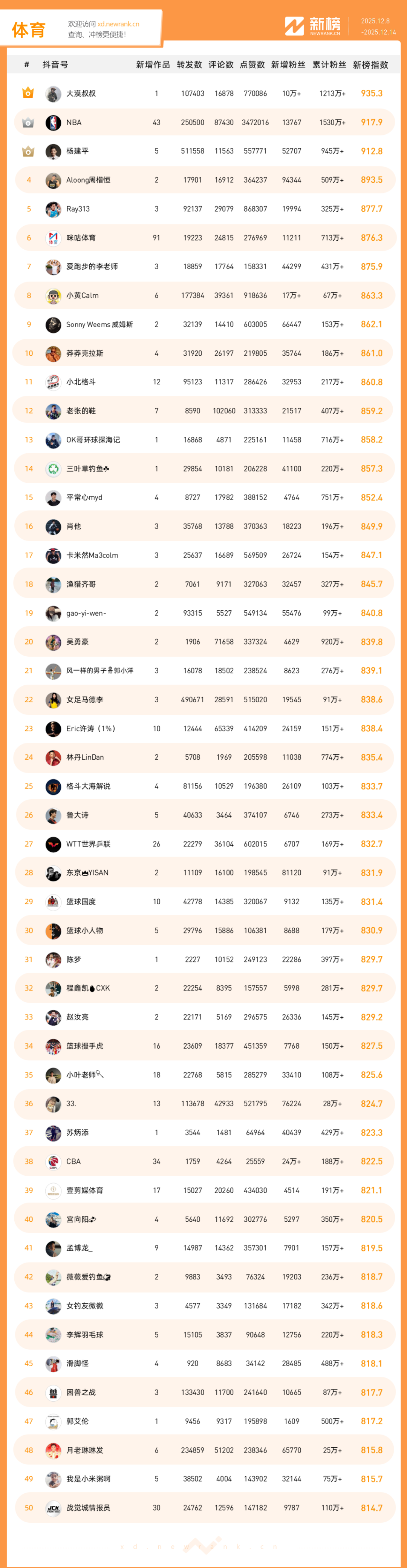Screen dimensions: 407x1568
Task: Open the xd.newrank.cn link
Action: click(118, 25)
